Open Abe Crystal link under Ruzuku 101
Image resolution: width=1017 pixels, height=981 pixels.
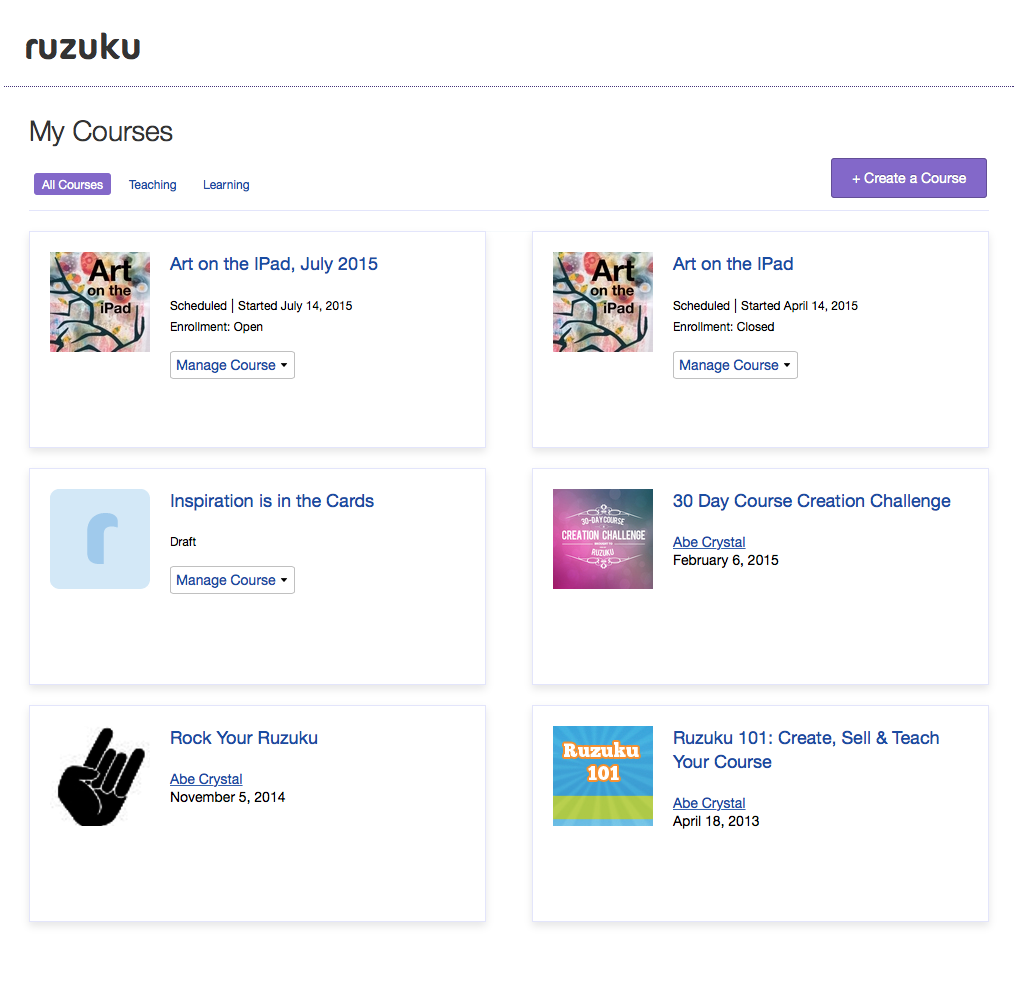tap(709, 803)
